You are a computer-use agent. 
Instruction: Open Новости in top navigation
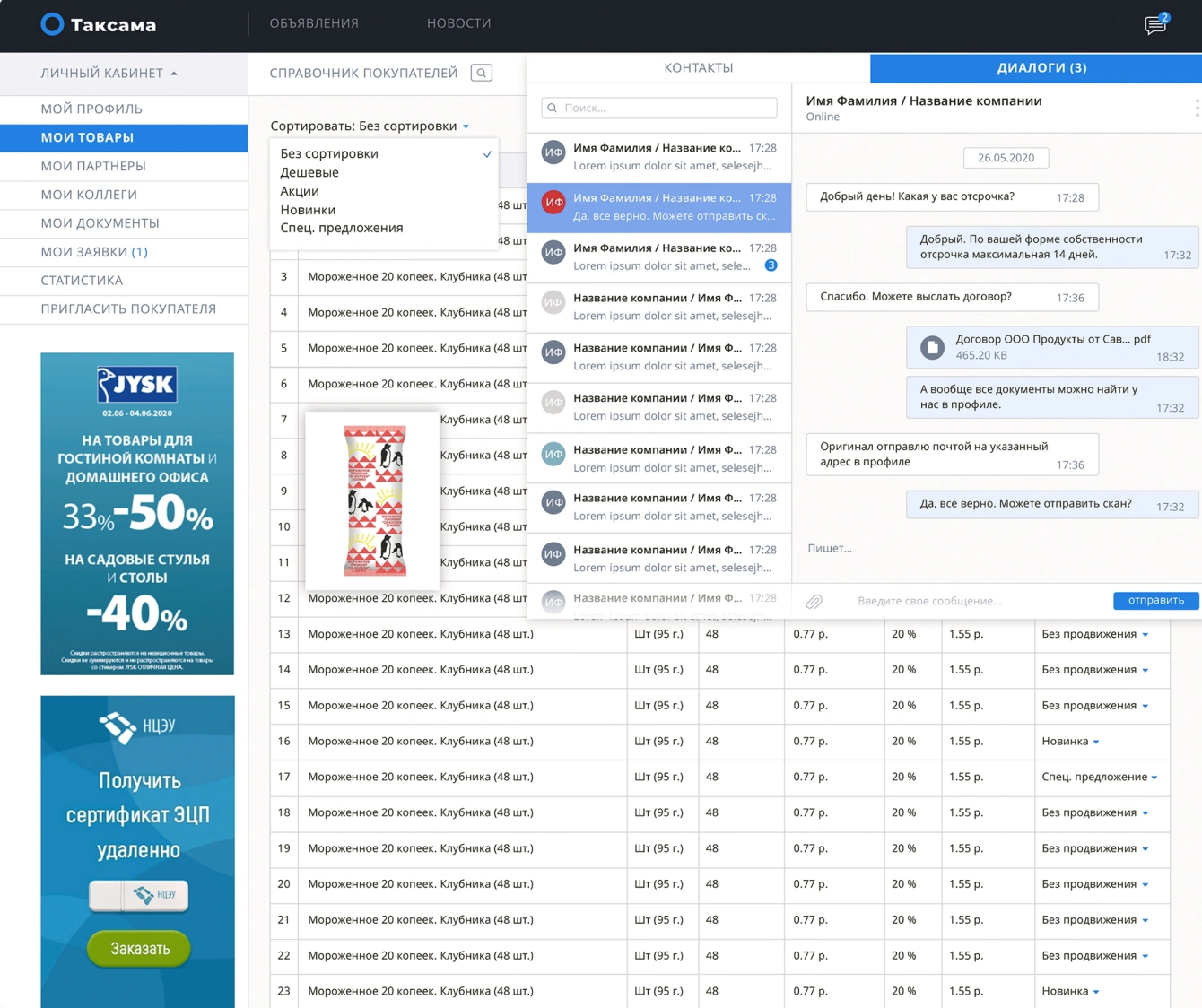(459, 23)
